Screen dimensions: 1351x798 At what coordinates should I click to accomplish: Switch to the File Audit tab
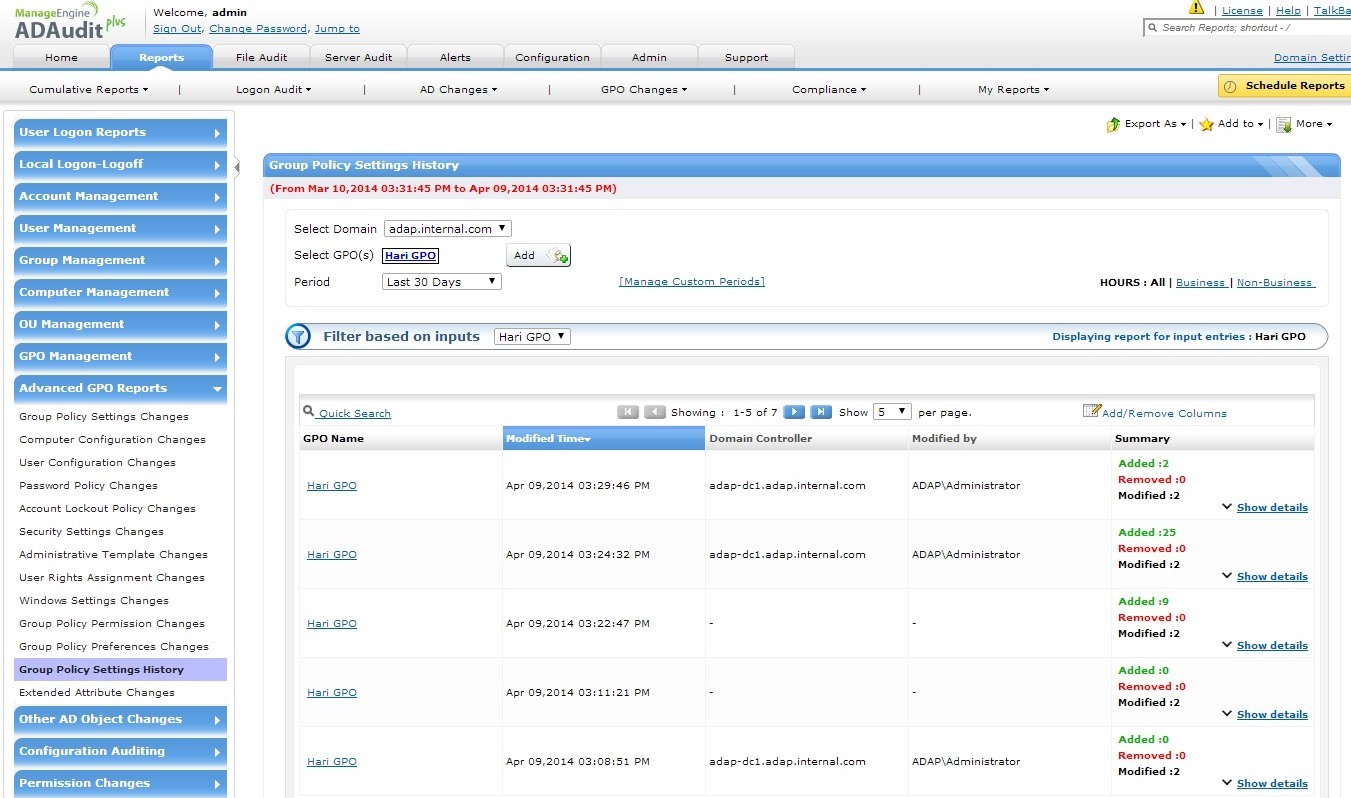(x=261, y=57)
